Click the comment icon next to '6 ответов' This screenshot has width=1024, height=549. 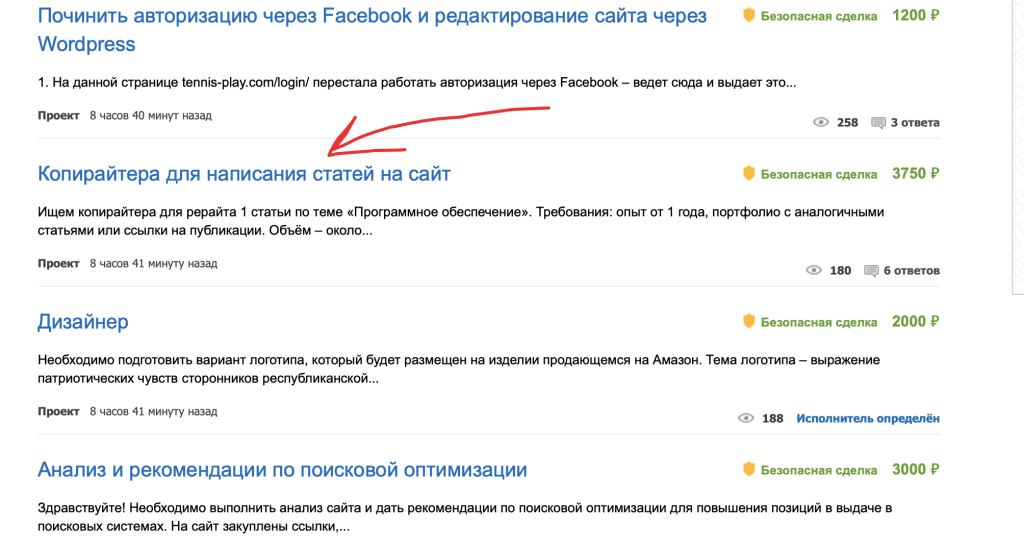[871, 271]
